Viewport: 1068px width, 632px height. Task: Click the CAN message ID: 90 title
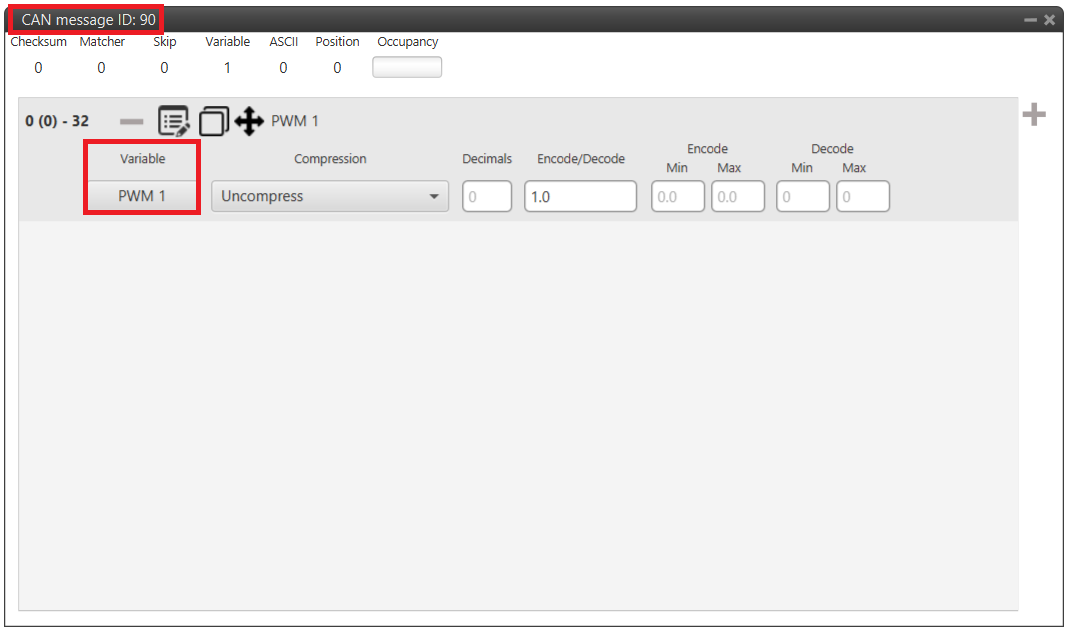[x=88, y=20]
